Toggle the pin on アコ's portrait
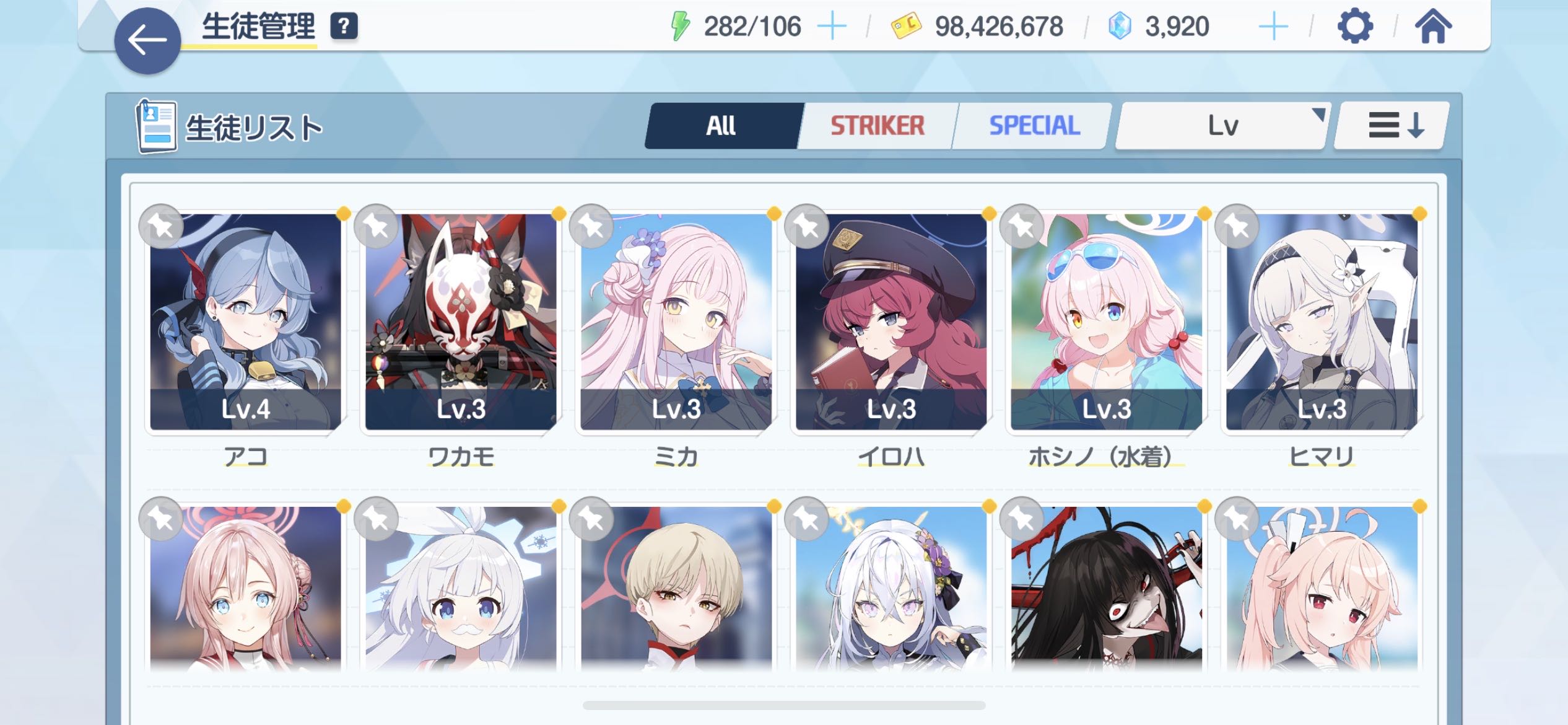 [162, 226]
